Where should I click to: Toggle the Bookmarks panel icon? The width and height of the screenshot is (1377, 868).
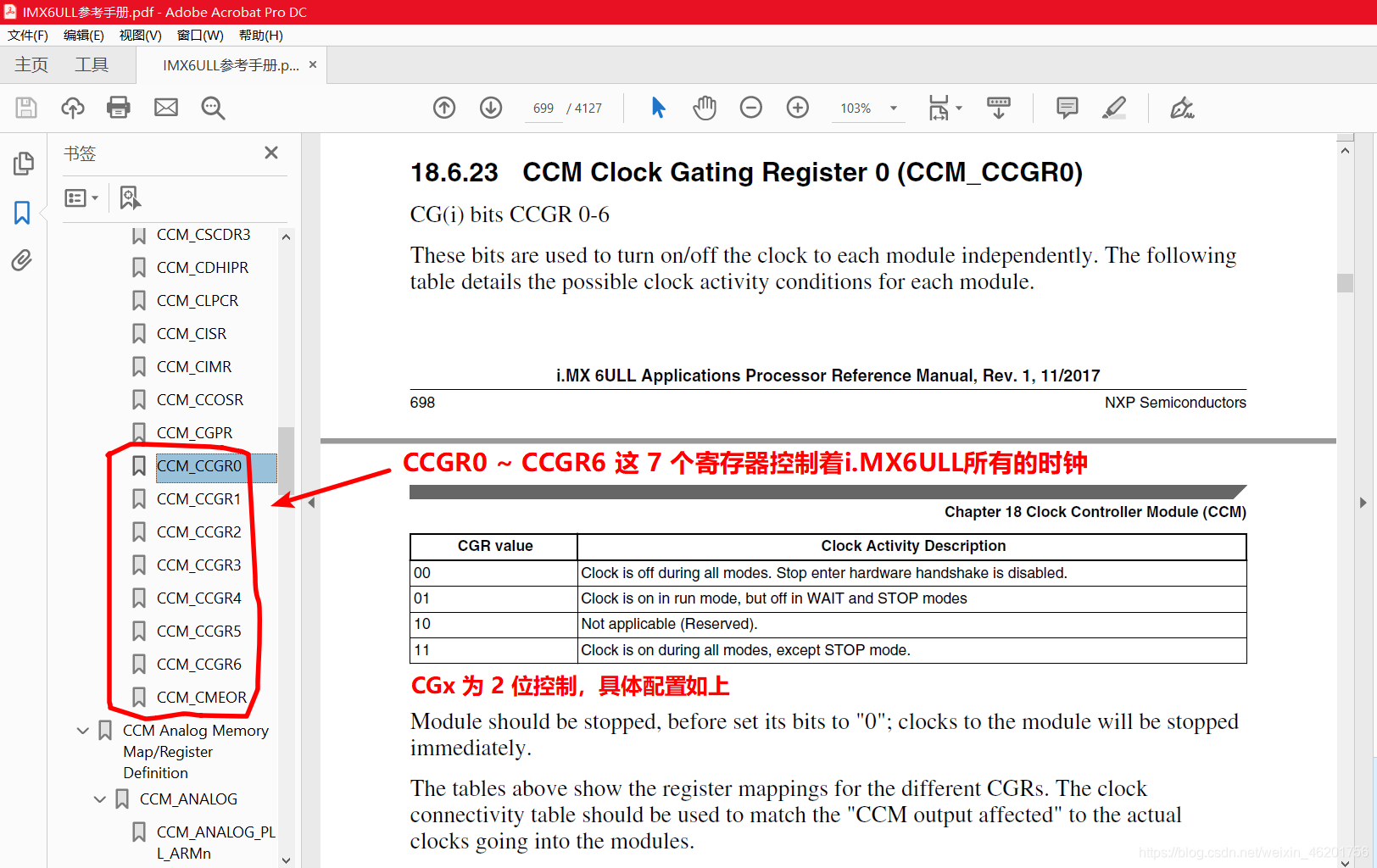(x=22, y=213)
